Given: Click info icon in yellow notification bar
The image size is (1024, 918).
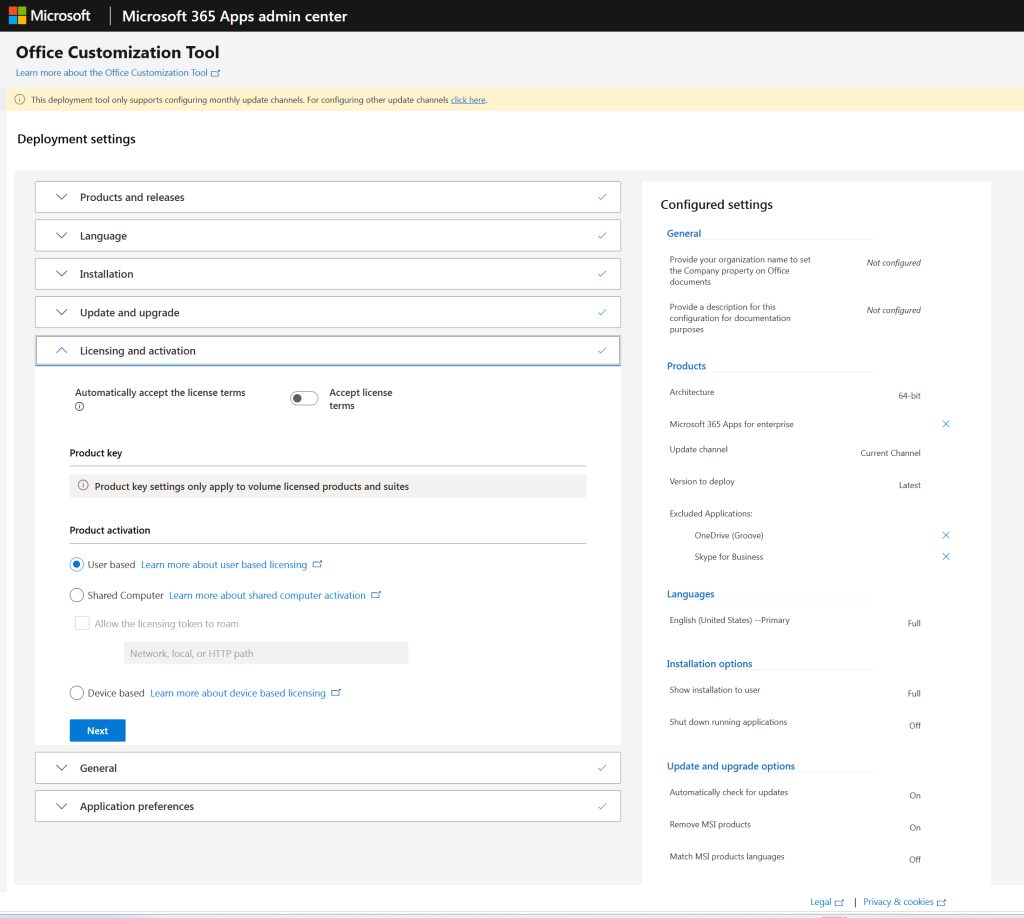Looking at the screenshot, I should click(x=20, y=100).
